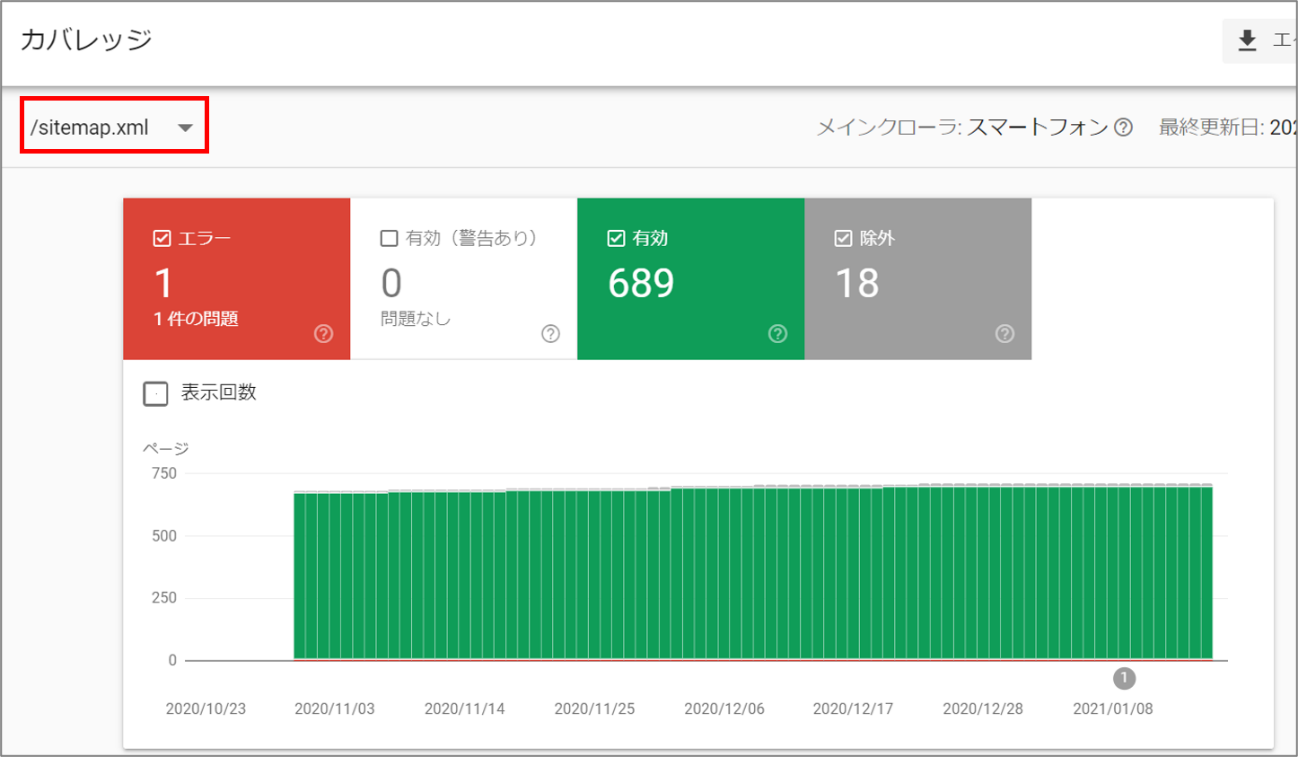Click the annotation marker 1 on timeline
1298x757 pixels.
(1124, 678)
